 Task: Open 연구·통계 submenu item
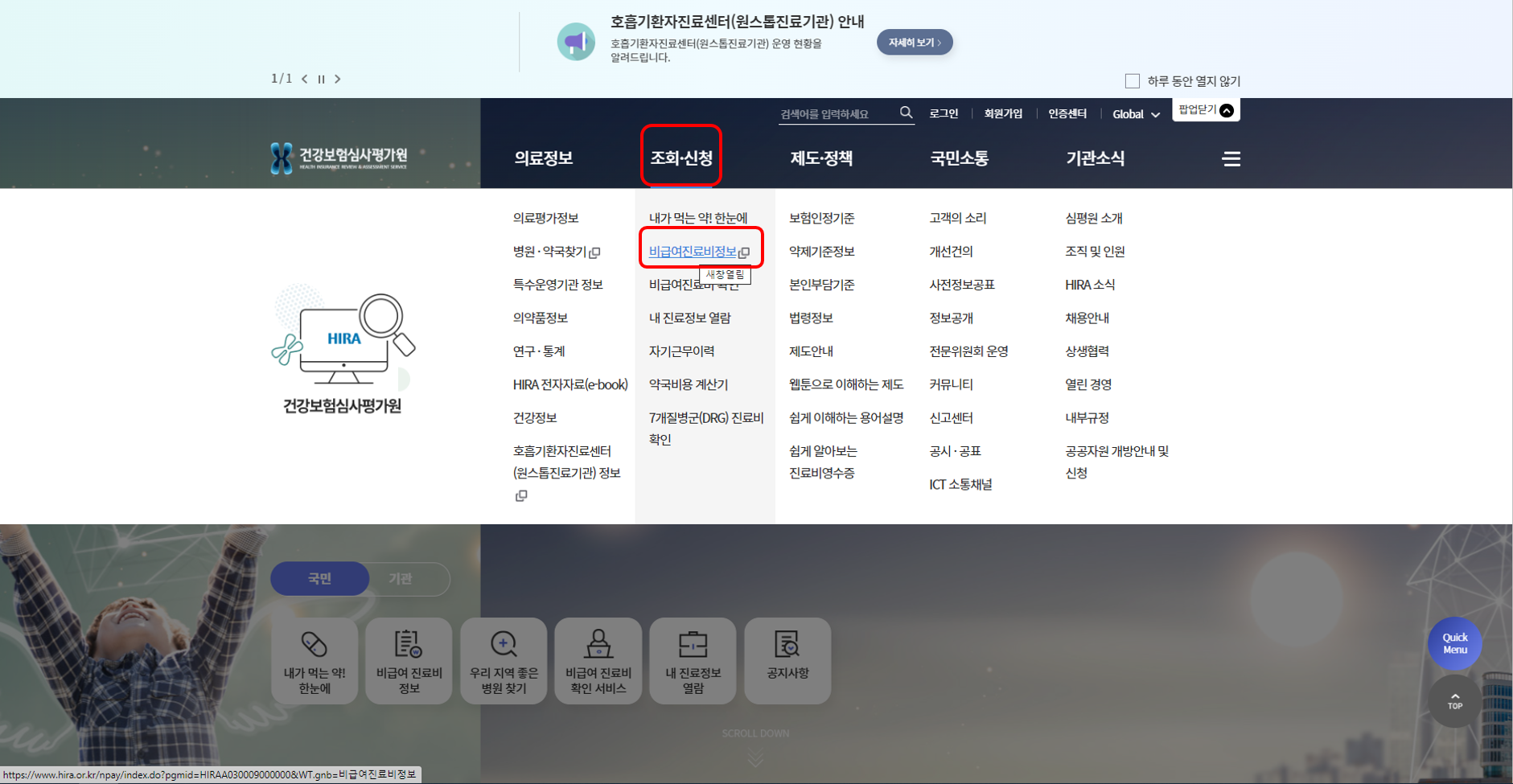(539, 351)
